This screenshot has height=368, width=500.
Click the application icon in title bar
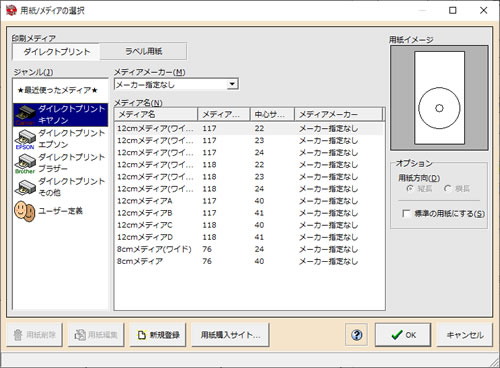(x=11, y=10)
